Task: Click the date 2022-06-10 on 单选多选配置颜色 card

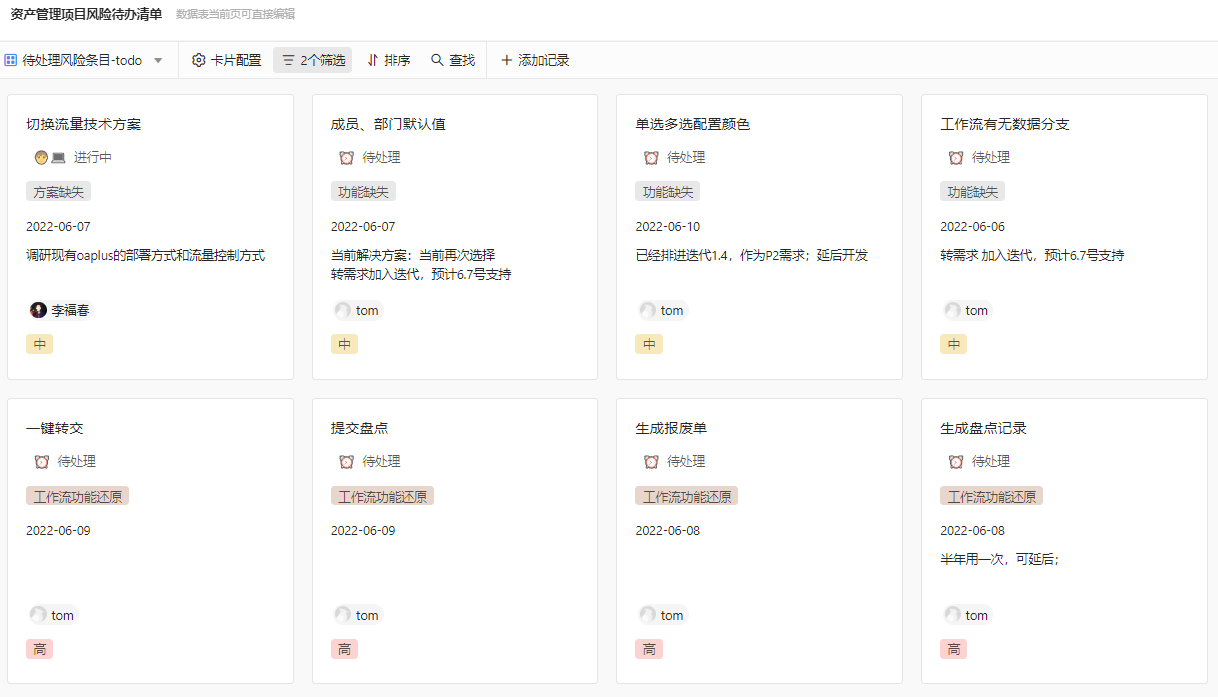Action: [666, 226]
